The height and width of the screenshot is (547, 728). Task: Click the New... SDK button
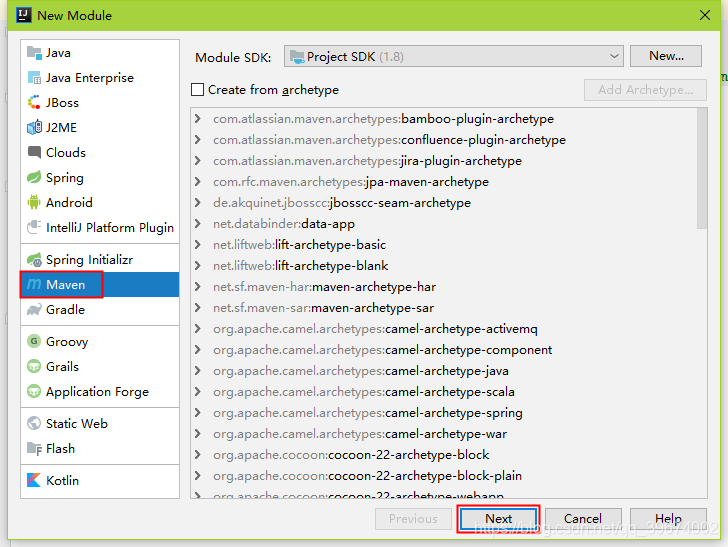tap(666, 56)
